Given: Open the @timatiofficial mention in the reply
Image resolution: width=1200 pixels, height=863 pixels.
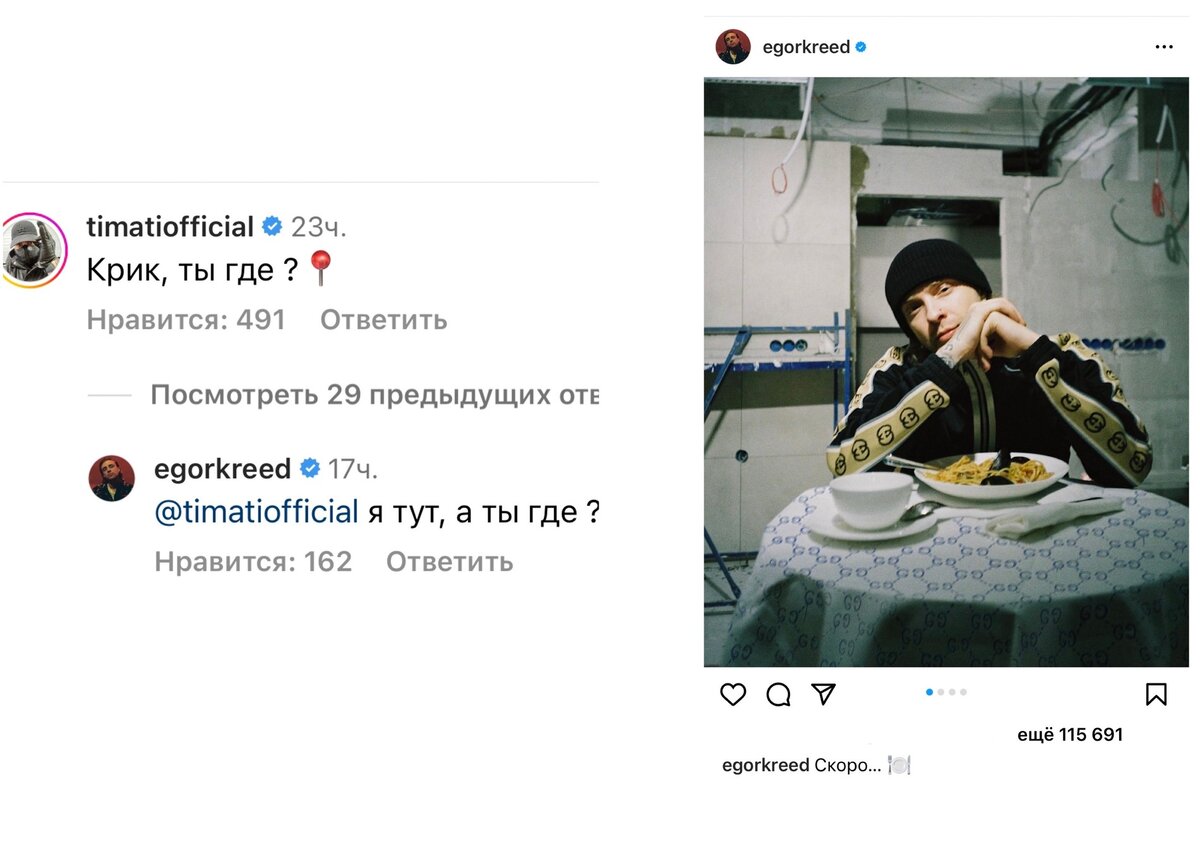Looking at the screenshot, I should [255, 511].
